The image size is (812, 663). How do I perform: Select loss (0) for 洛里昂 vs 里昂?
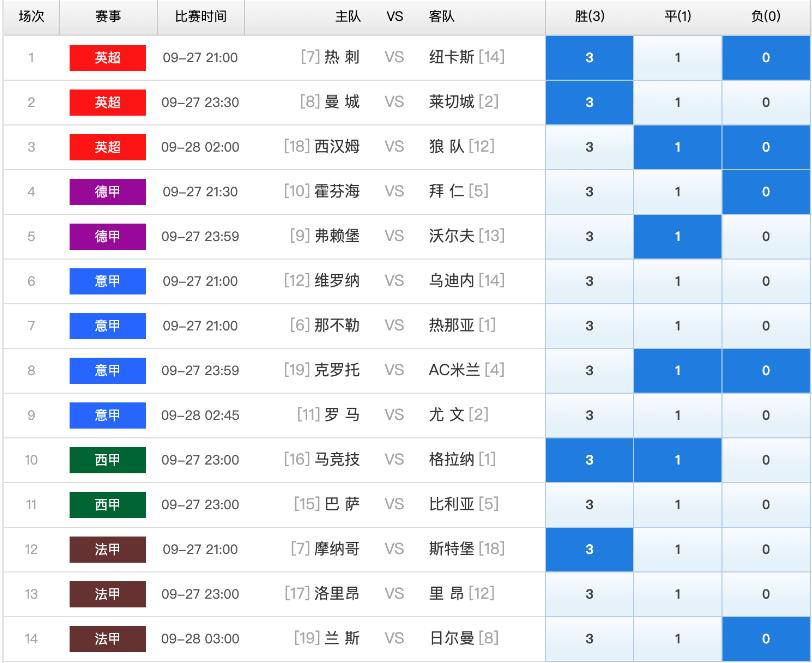766,594
